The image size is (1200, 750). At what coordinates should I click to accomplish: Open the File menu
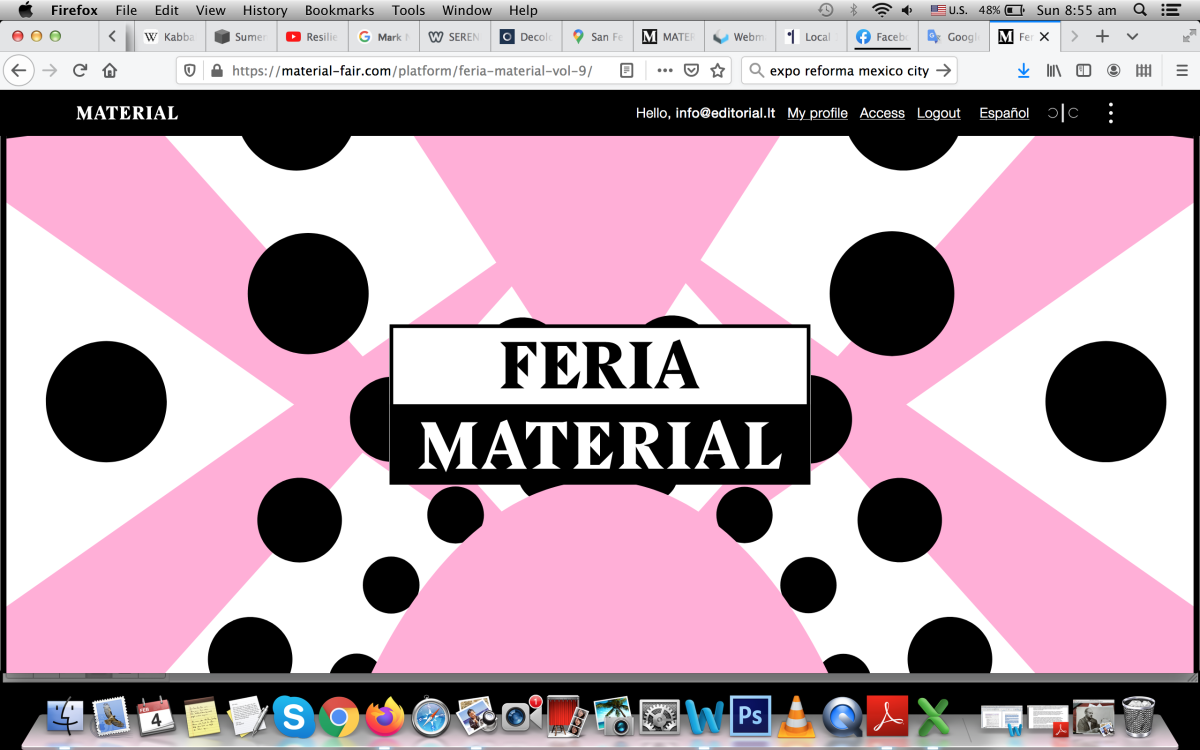126,10
